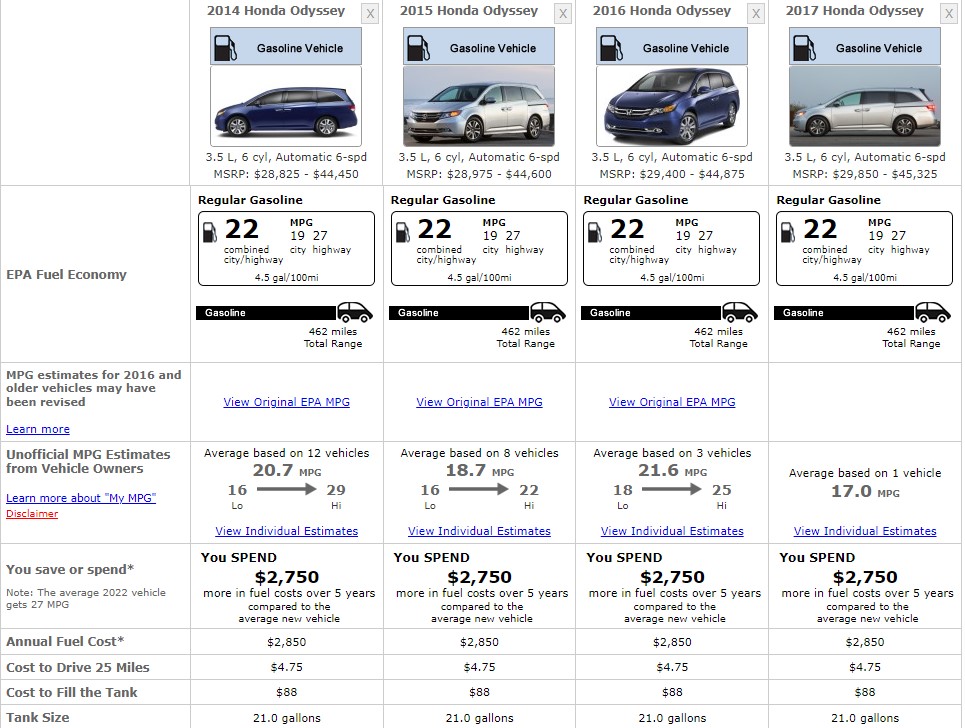The width and height of the screenshot is (965, 728).
Task: Click the car range icon for 2015 Odyssey
Action: click(548, 313)
